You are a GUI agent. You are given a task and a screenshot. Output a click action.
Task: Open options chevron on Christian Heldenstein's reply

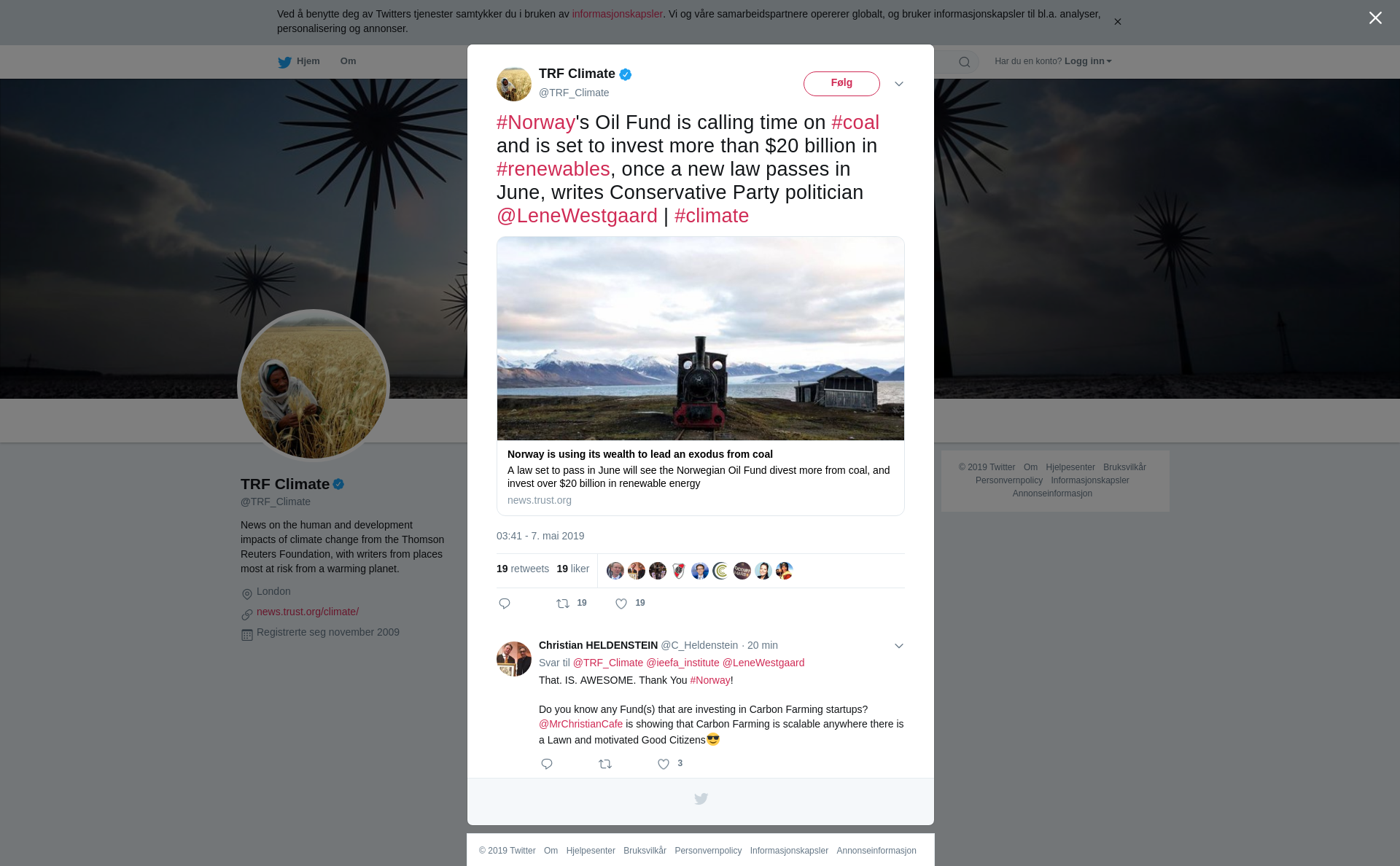[x=899, y=646]
